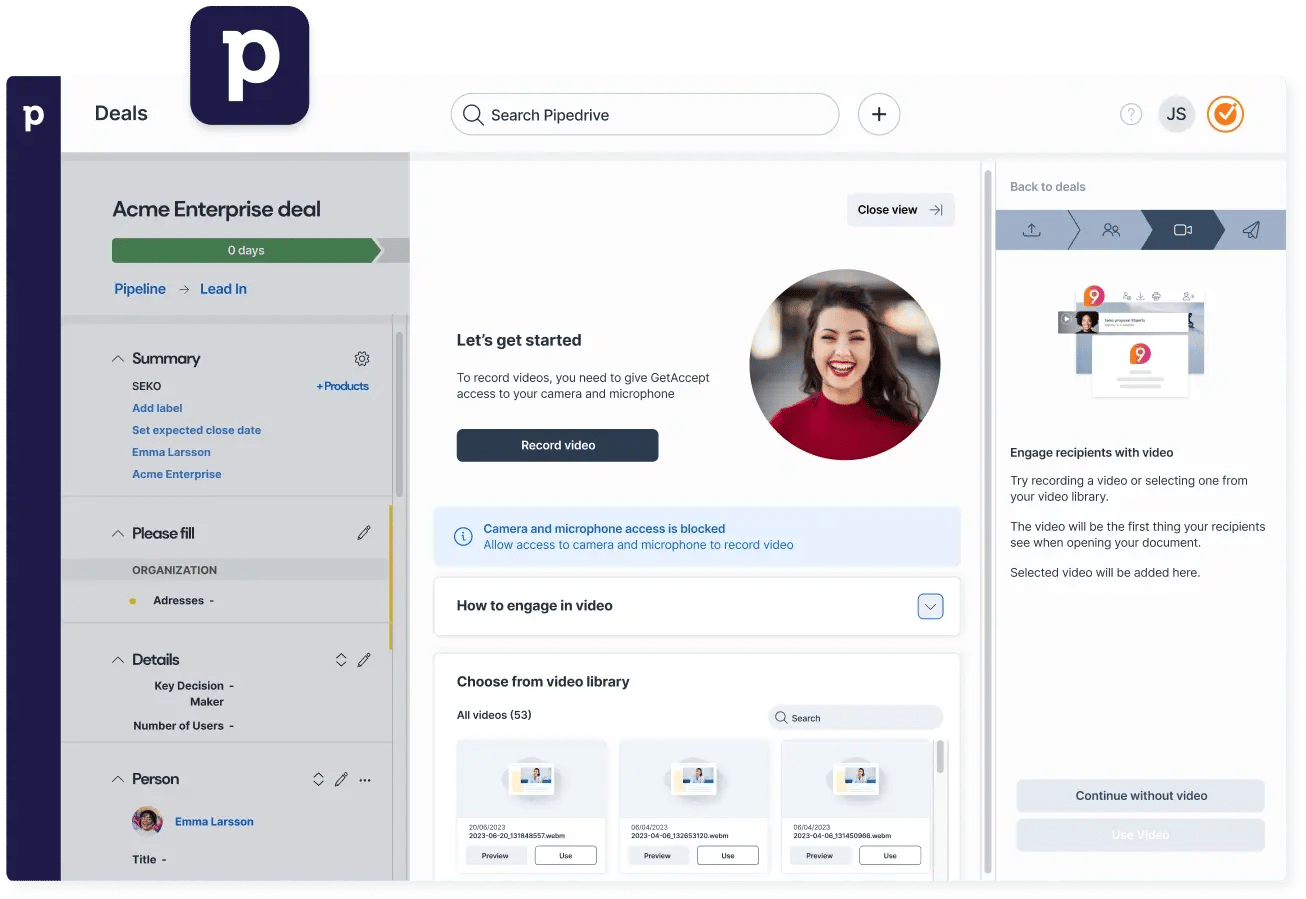
Task: Go to the upload document step
Action: tap(1032, 230)
